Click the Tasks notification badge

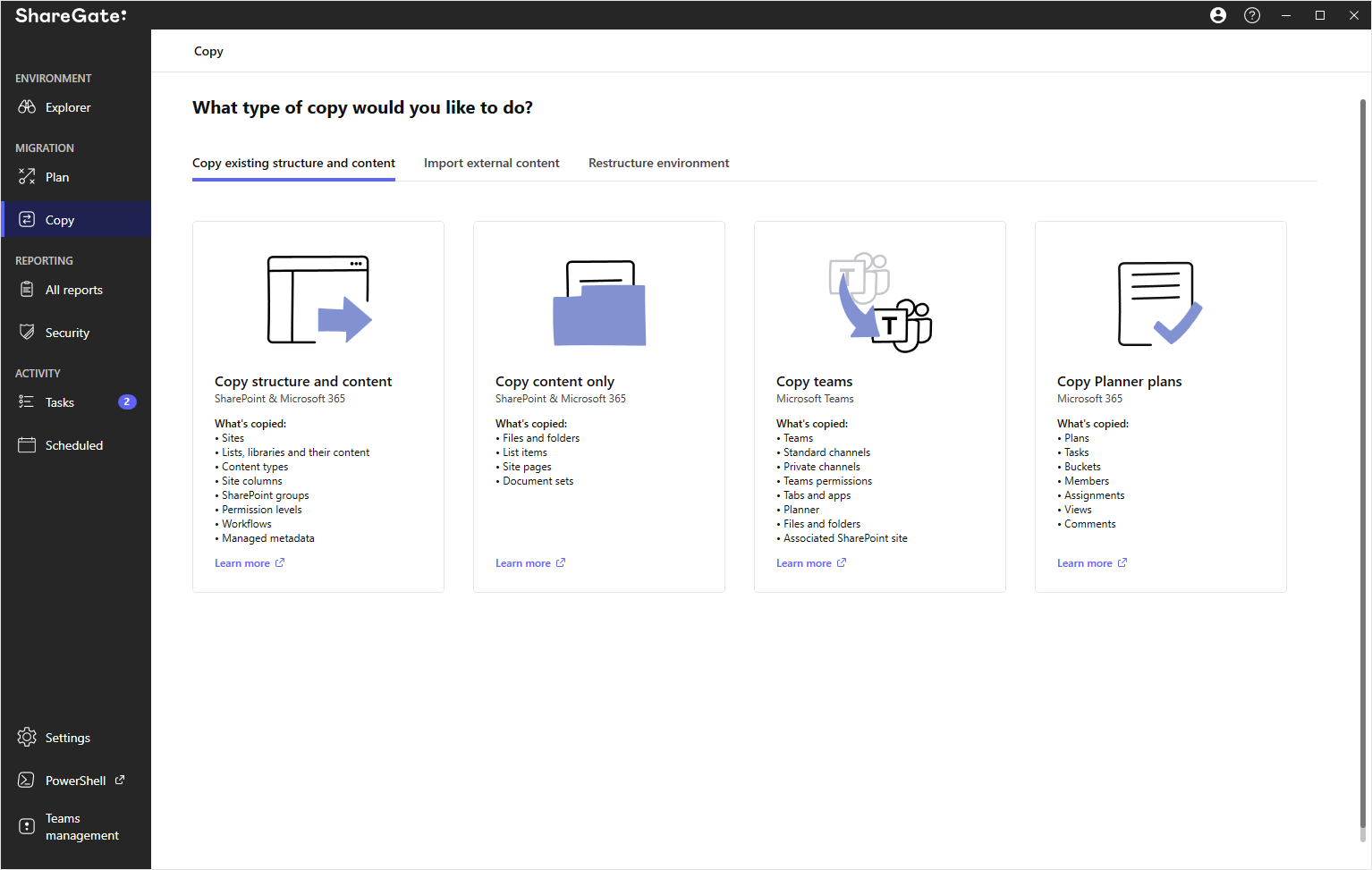[126, 401]
